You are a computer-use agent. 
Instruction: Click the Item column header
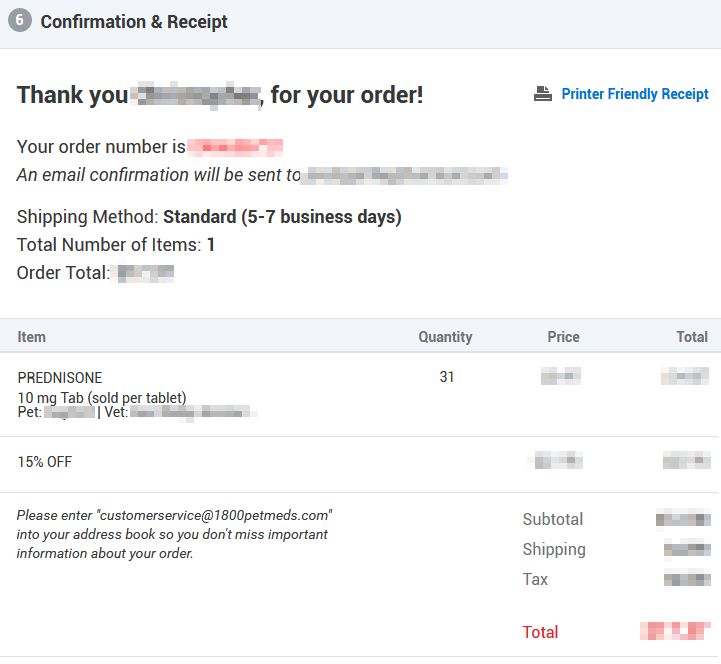pyautogui.click(x=31, y=337)
